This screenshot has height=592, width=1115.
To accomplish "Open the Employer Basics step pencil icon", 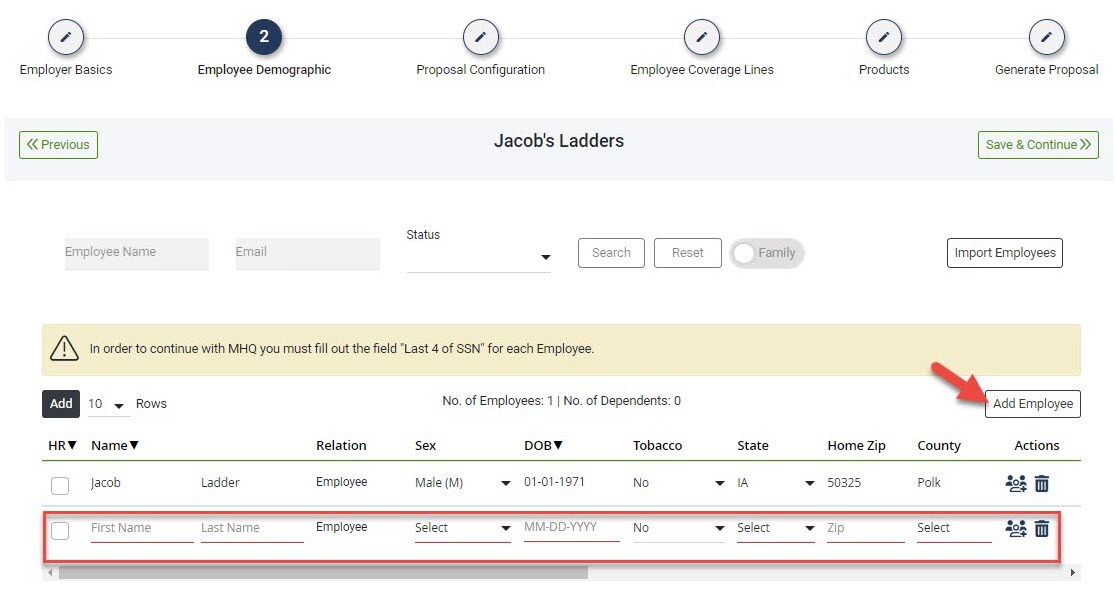I will pos(65,37).
